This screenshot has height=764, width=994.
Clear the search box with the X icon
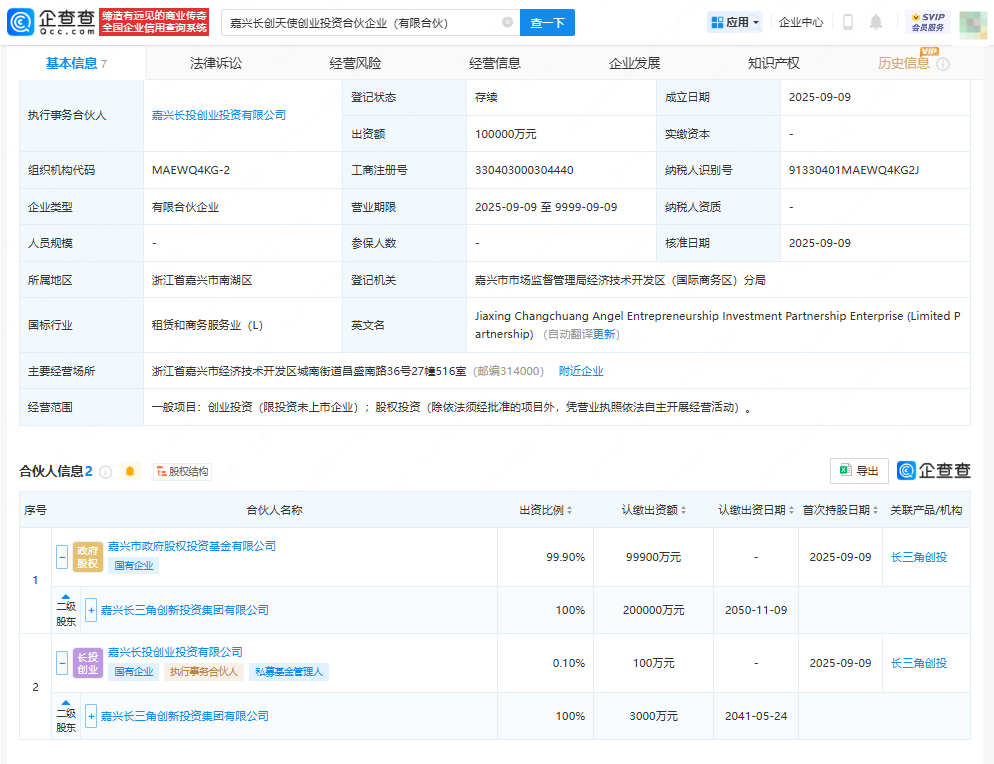[x=507, y=22]
